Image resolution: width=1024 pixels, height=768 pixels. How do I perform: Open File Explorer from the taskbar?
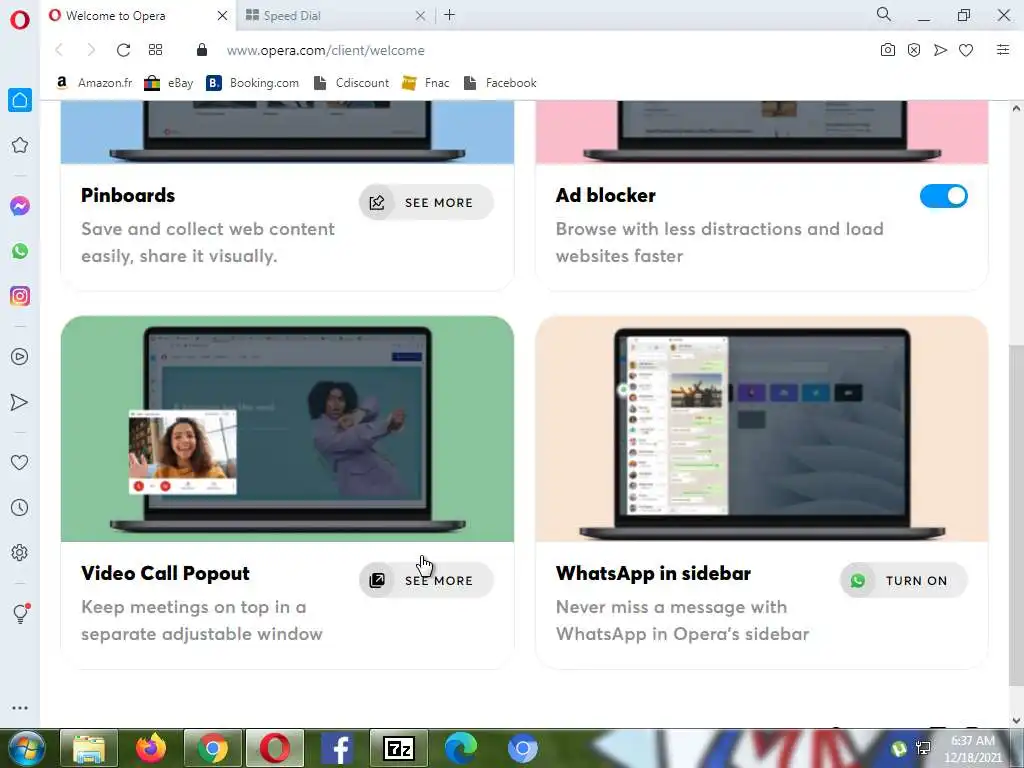(89, 748)
